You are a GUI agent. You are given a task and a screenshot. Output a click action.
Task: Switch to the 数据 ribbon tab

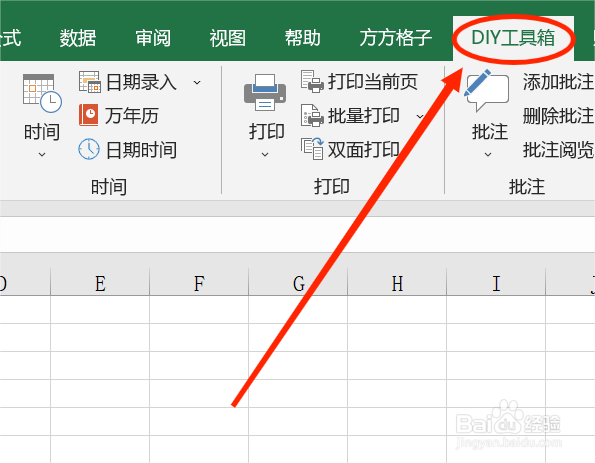[x=78, y=38]
